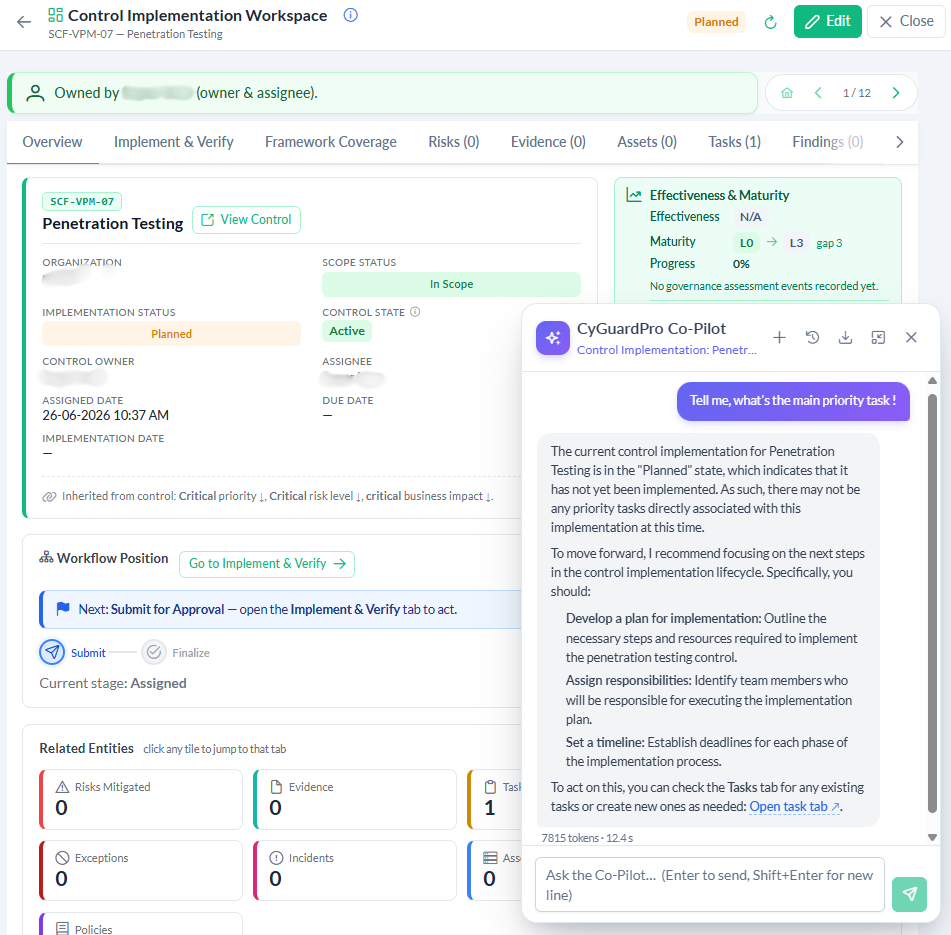Image resolution: width=951 pixels, height=935 pixels.
Task: Open the Evidence related-entity tile
Action: pos(355,799)
